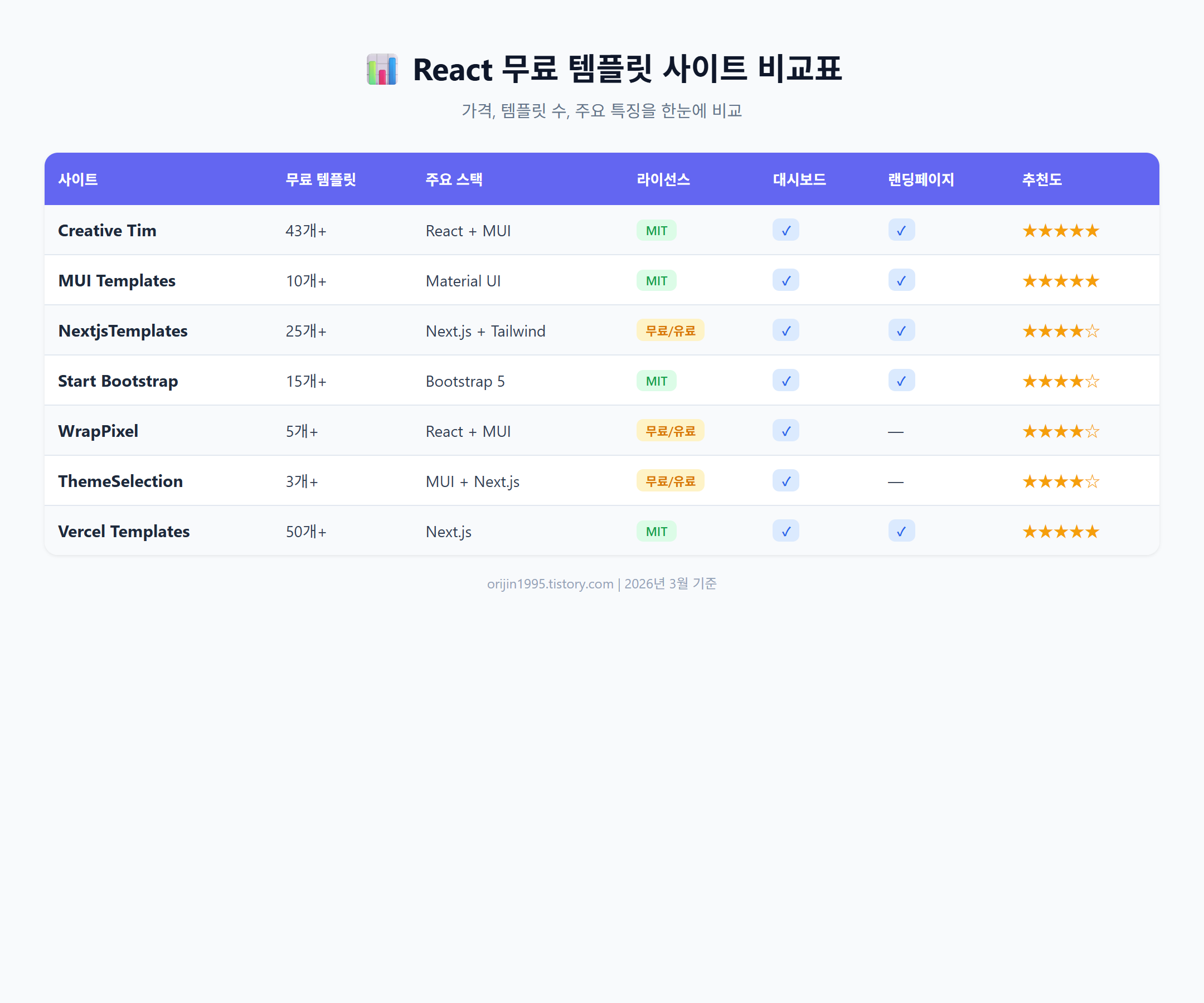Click the 무료 템플릿 column header
This screenshot has width=1204, height=1003.
321,179
